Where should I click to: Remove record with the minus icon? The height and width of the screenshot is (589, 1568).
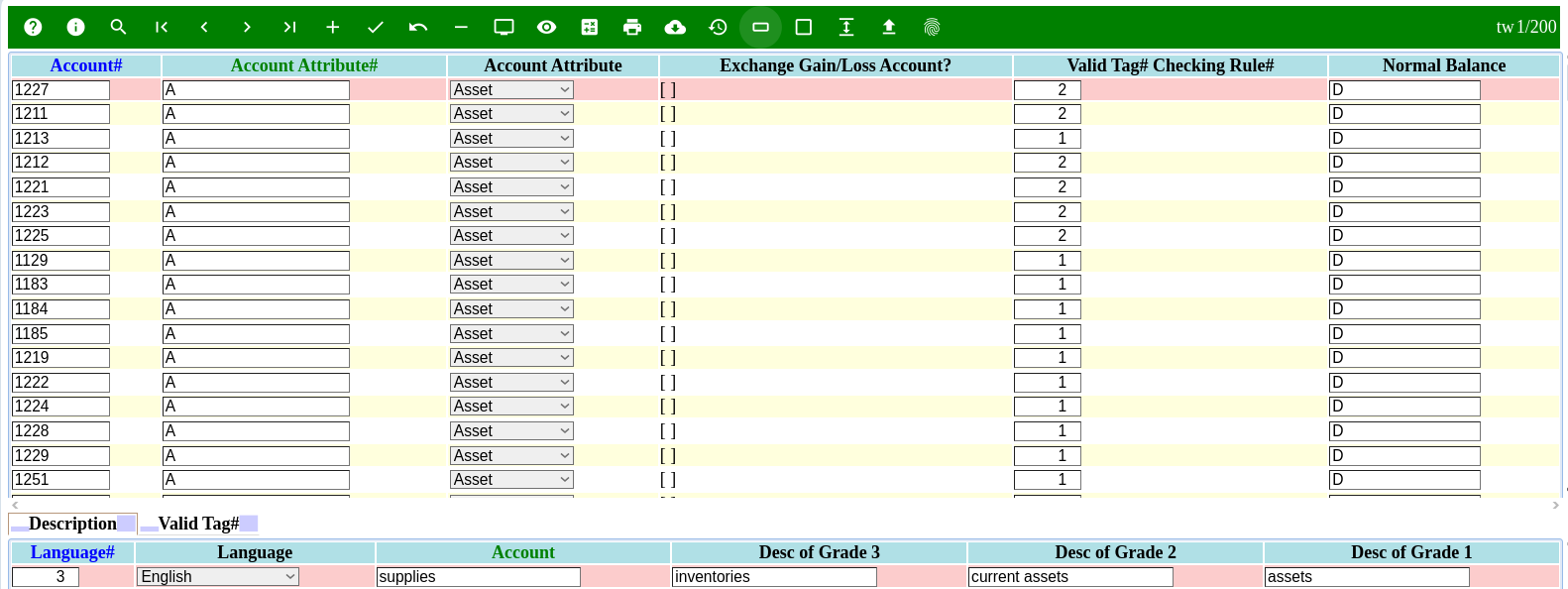click(x=461, y=27)
